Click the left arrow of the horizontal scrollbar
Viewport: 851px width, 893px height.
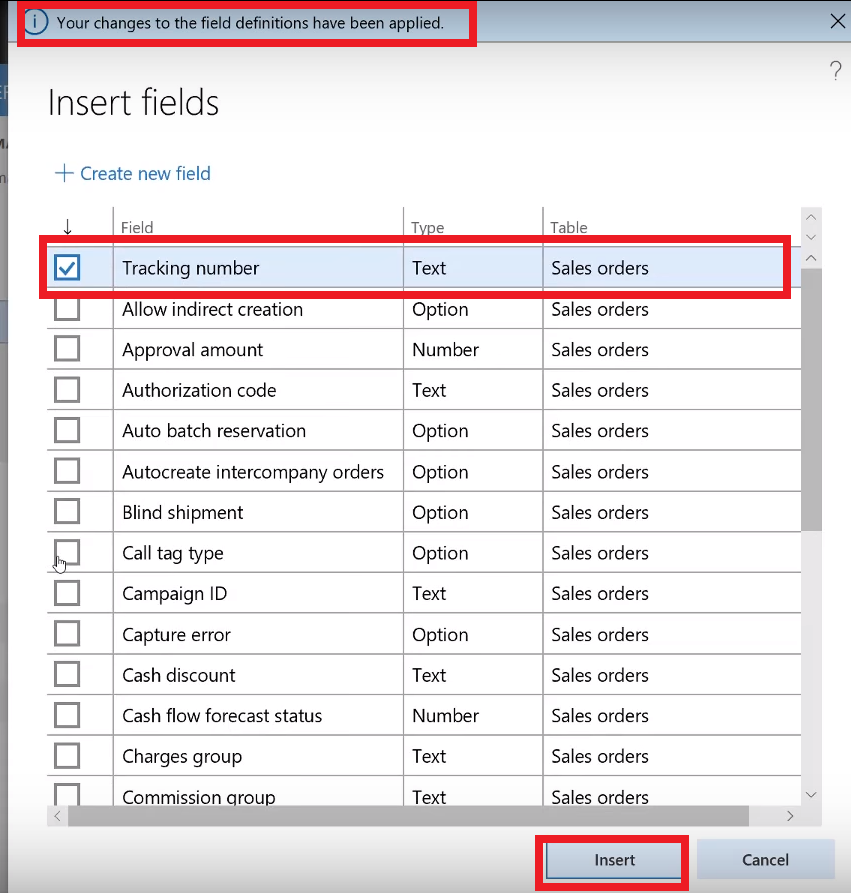pos(57,816)
